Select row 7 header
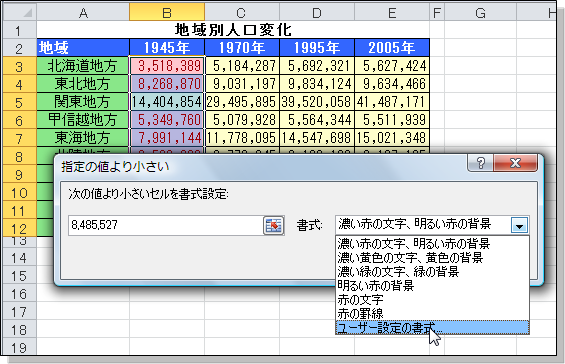The height and width of the screenshot is (364, 565). click(19, 138)
